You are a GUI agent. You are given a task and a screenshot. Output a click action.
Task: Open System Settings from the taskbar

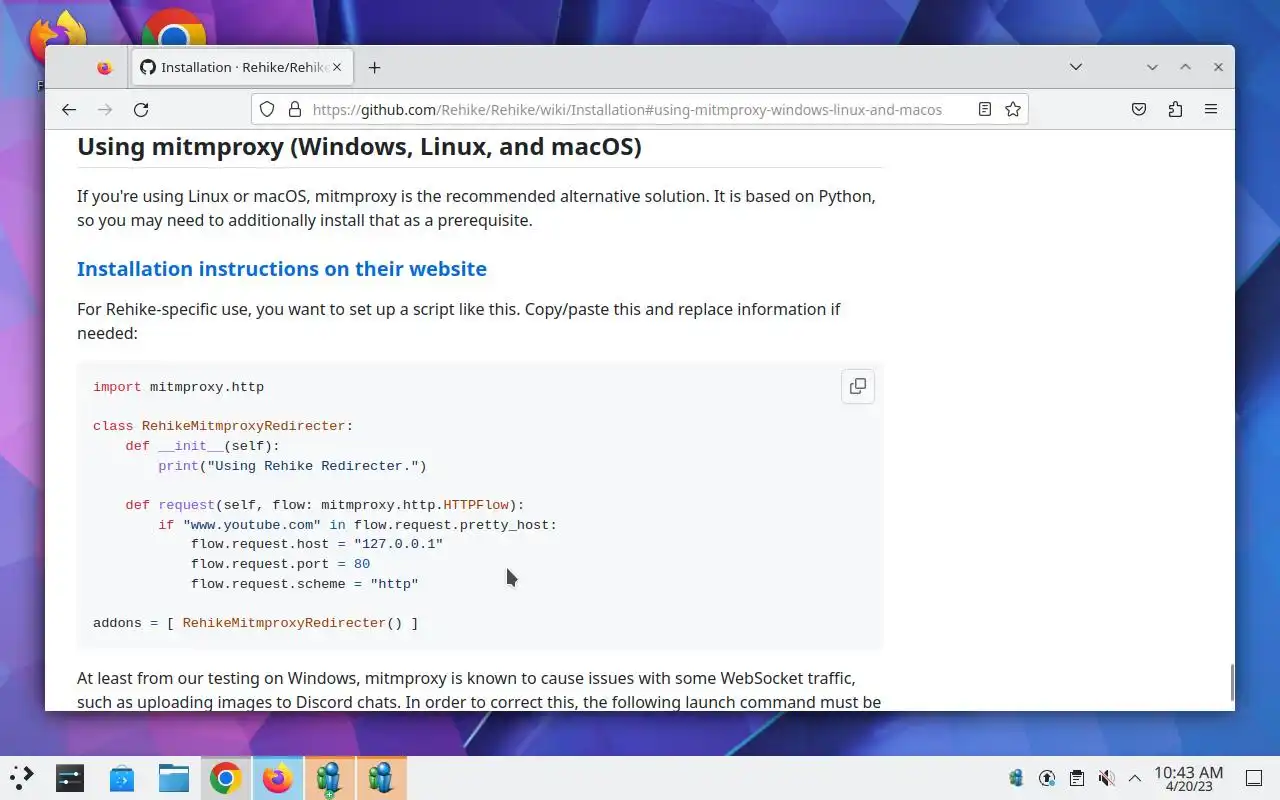pos(70,778)
